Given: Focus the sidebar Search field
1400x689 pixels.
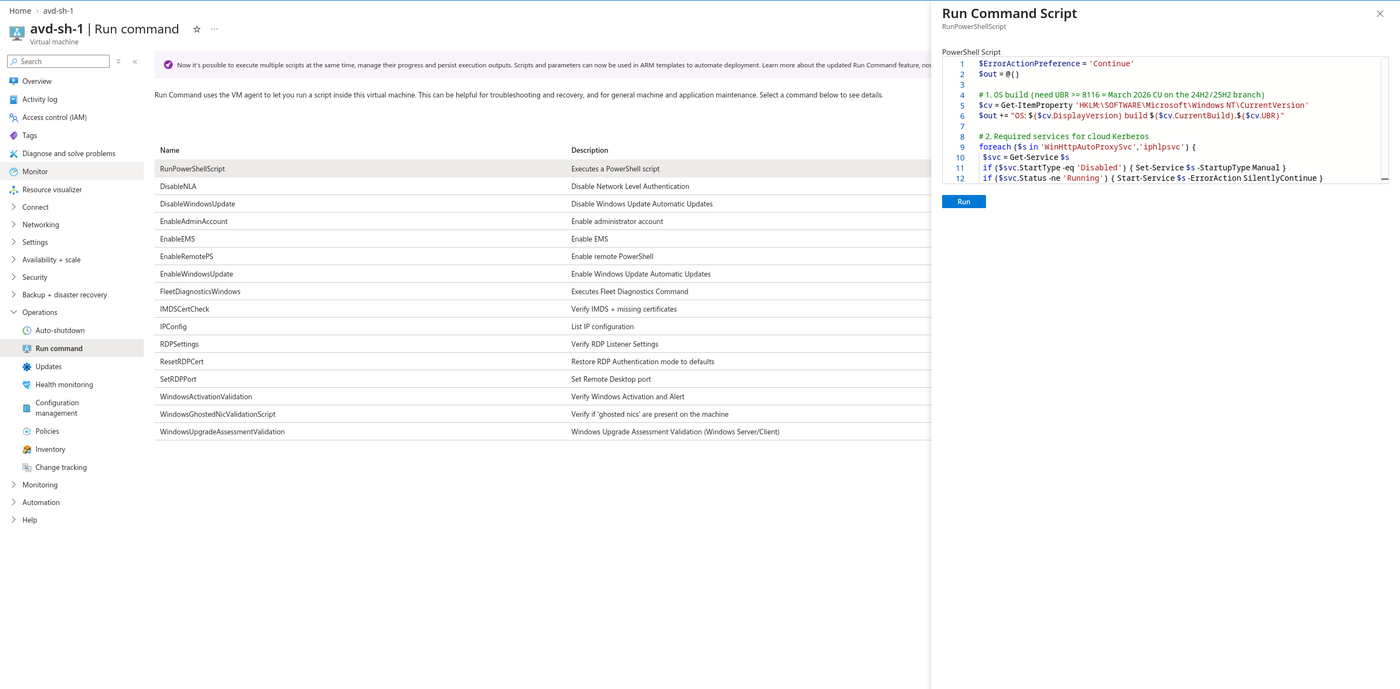Looking at the screenshot, I should 58,61.
